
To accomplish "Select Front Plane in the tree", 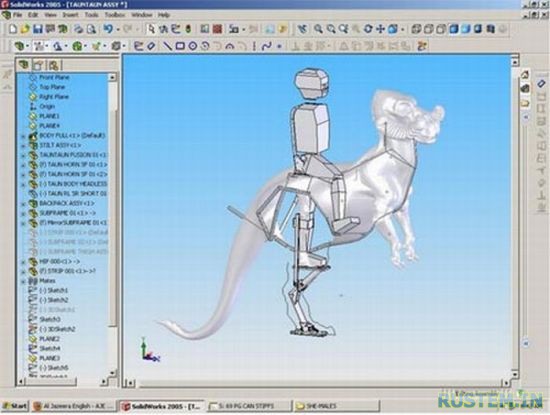I will pos(54,78).
